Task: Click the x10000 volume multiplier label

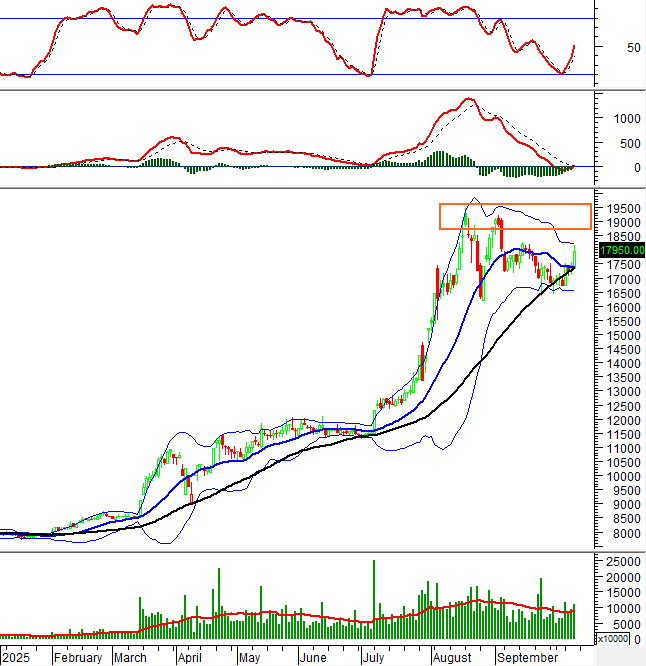Action: click(612, 638)
